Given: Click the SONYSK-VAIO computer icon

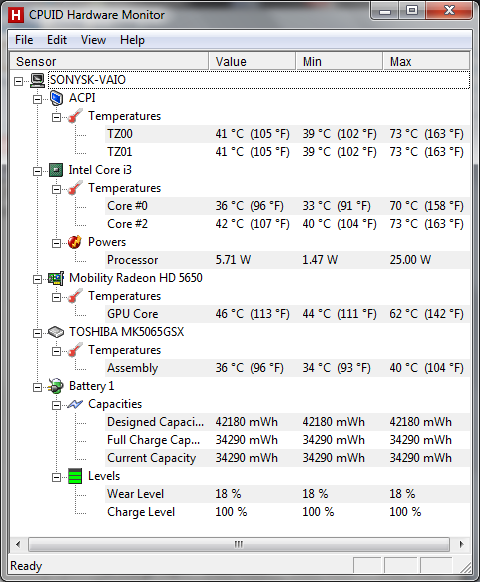Looking at the screenshot, I should [x=37, y=80].
